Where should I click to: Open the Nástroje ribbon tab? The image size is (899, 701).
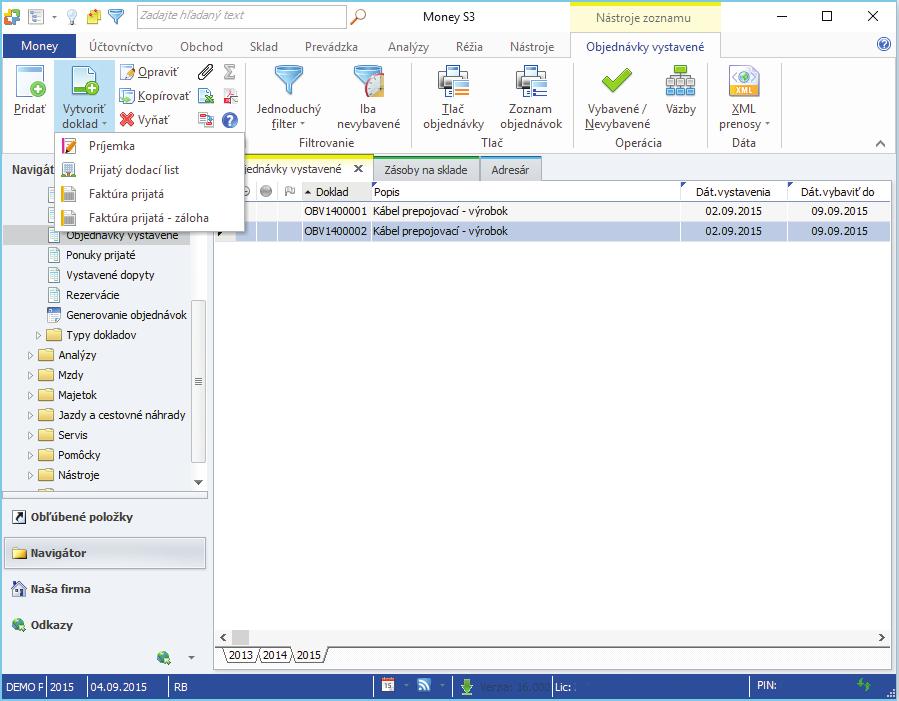(531, 46)
